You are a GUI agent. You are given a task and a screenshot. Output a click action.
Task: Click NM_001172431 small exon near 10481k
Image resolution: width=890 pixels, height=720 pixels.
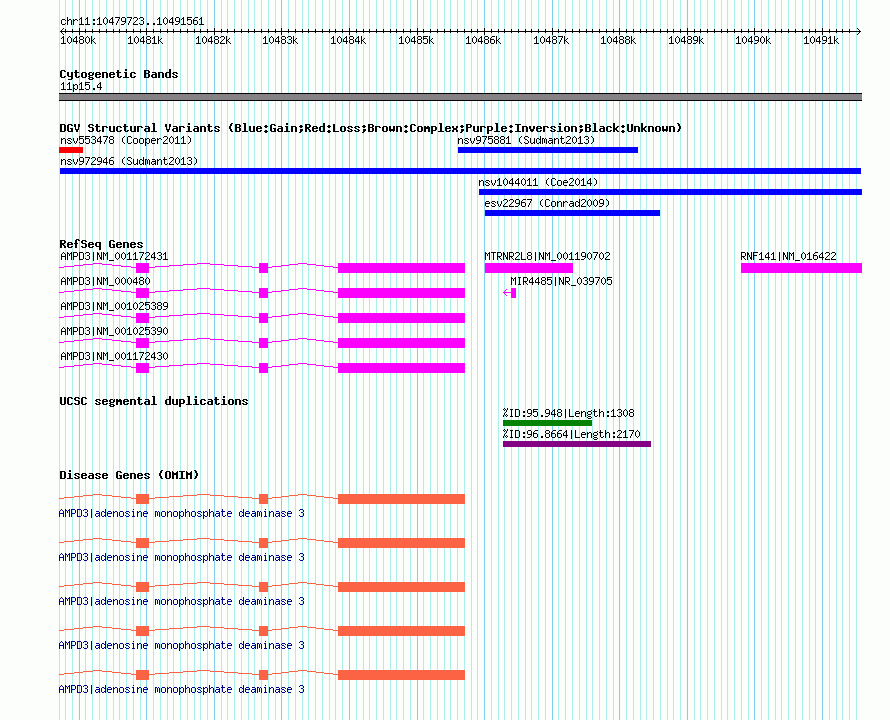click(x=142, y=268)
